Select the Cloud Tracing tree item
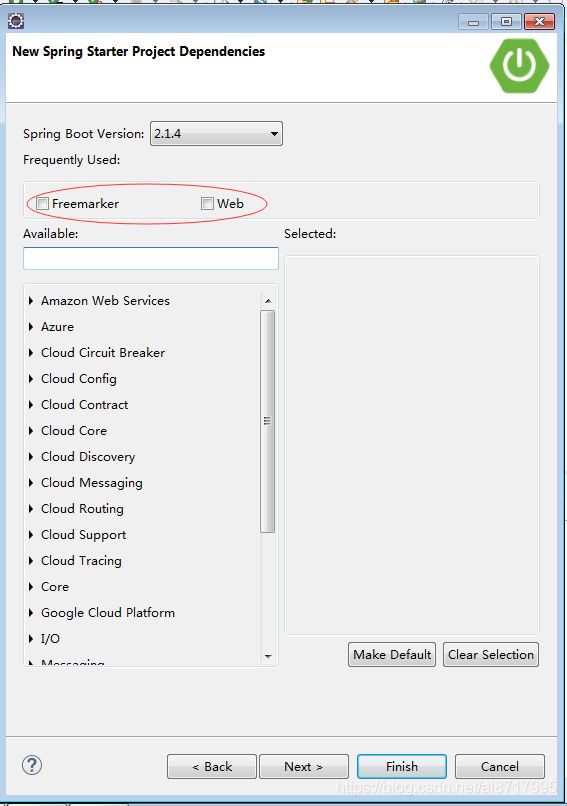Image resolution: width=567 pixels, height=806 pixels. (x=81, y=561)
